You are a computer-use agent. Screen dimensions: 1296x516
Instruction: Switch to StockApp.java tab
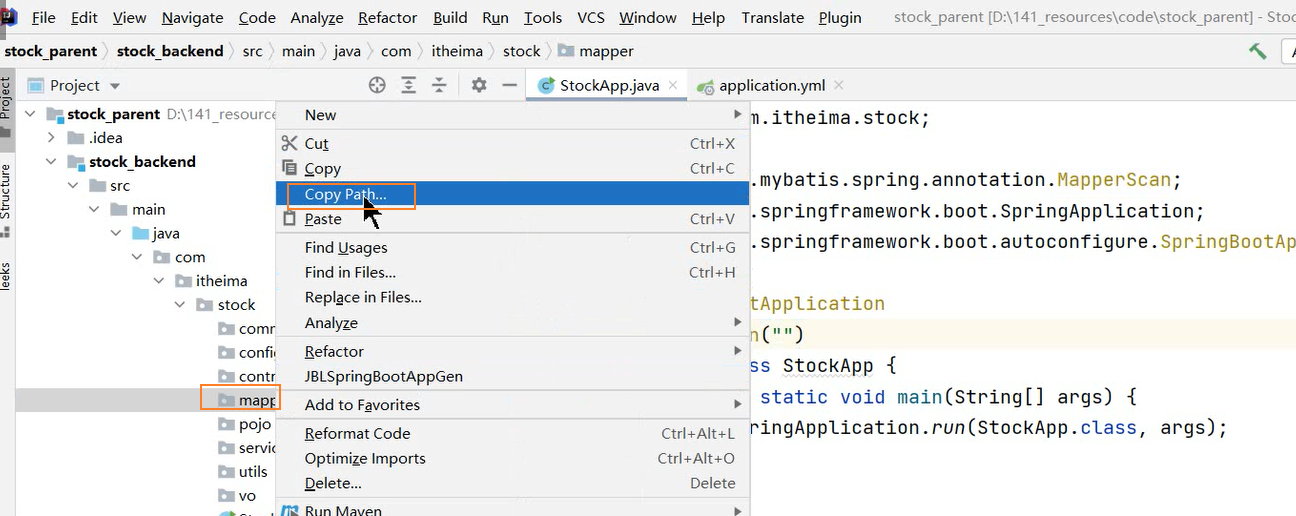tap(609, 85)
